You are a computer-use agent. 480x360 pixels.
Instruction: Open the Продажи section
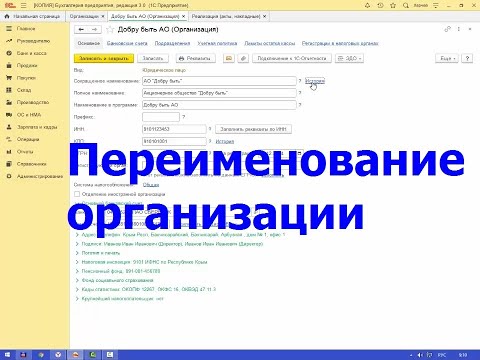[x=27, y=66]
